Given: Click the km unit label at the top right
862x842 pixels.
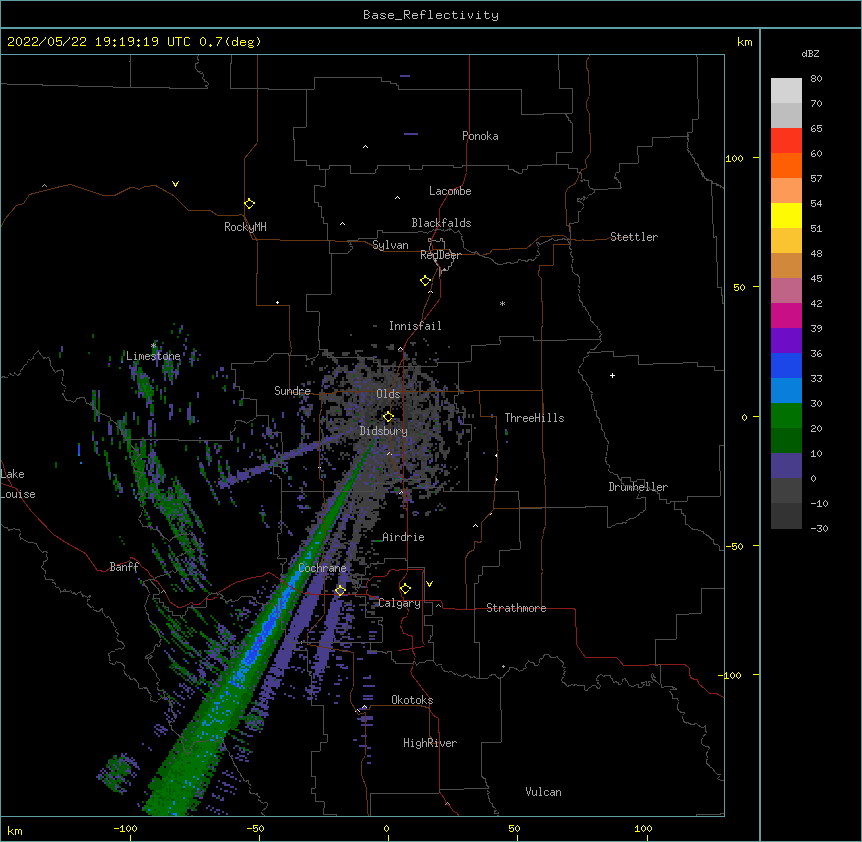Looking at the screenshot, I should (745, 42).
